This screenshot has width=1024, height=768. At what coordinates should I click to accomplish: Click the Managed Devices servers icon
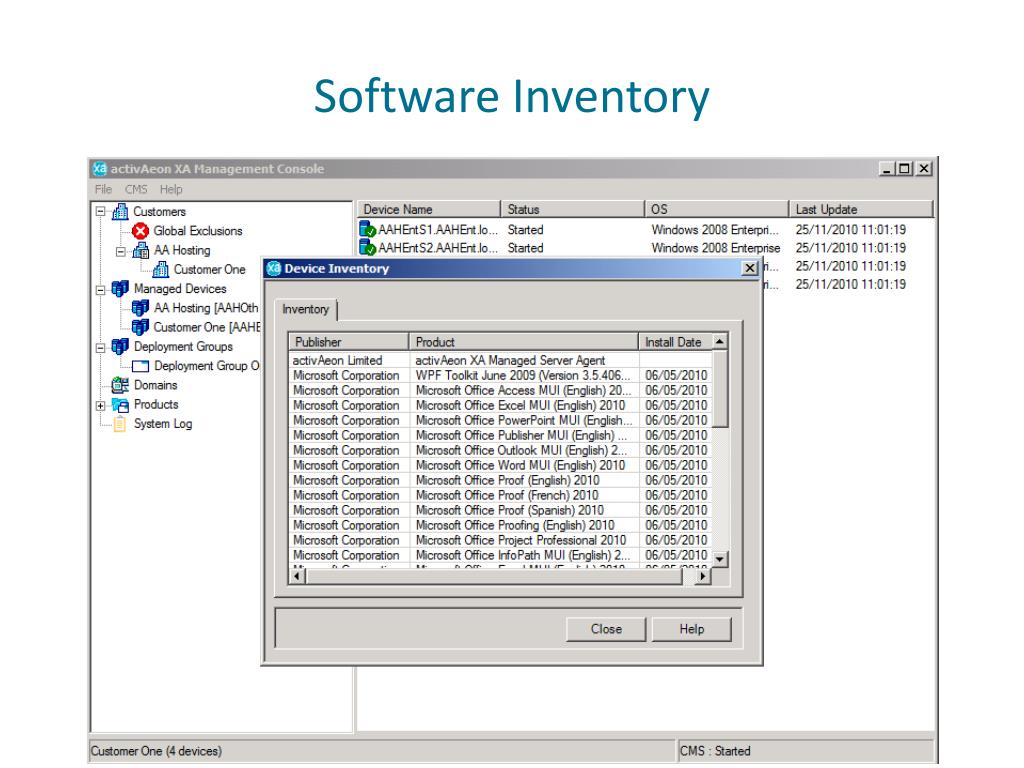pos(120,289)
